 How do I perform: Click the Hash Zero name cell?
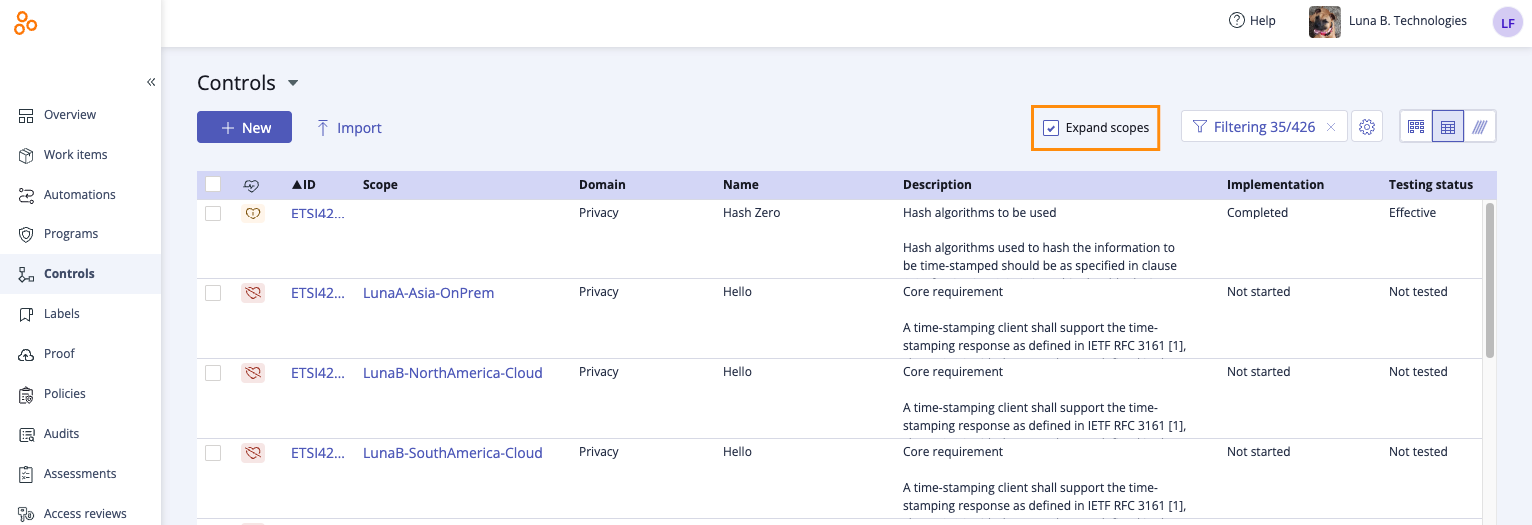pyautogui.click(x=751, y=213)
